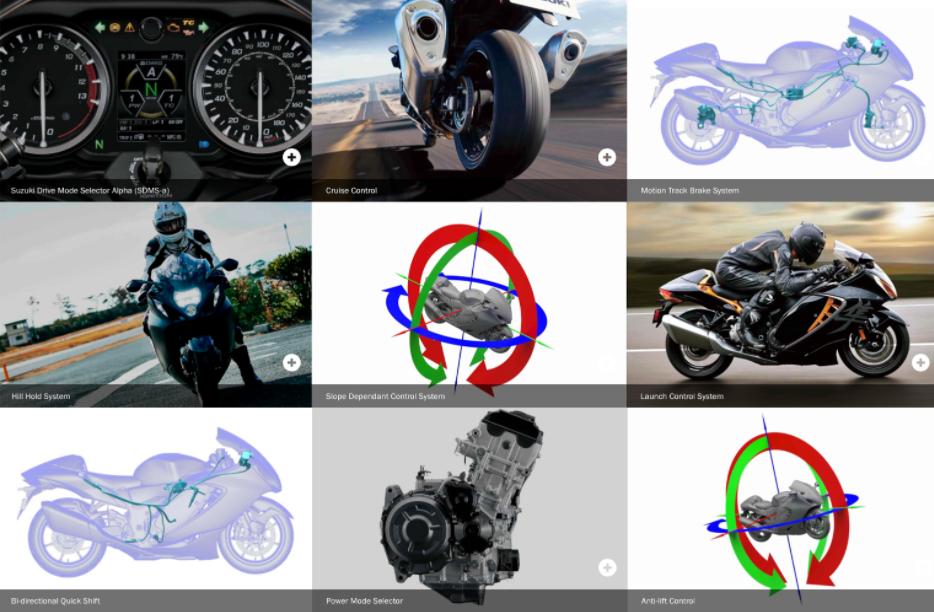The height and width of the screenshot is (612, 934).
Task: Select the Hill Hold System caption text
Action: [x=41, y=396]
